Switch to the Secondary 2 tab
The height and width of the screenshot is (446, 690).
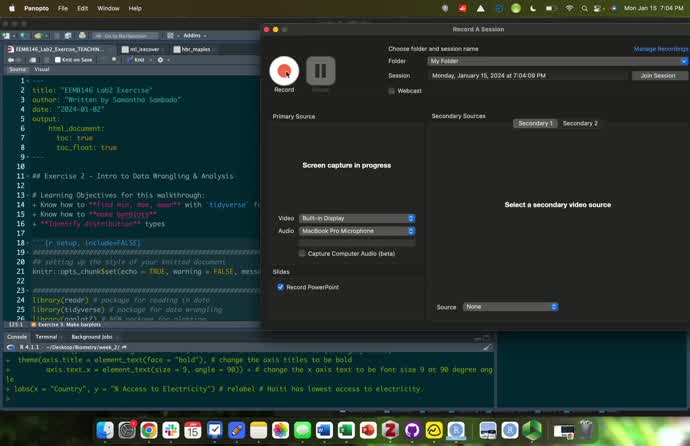coord(580,123)
